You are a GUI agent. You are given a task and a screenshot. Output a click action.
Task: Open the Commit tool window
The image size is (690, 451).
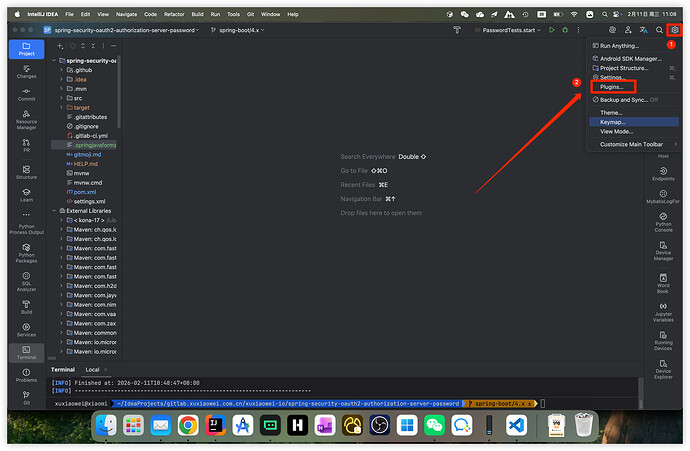pos(26,95)
